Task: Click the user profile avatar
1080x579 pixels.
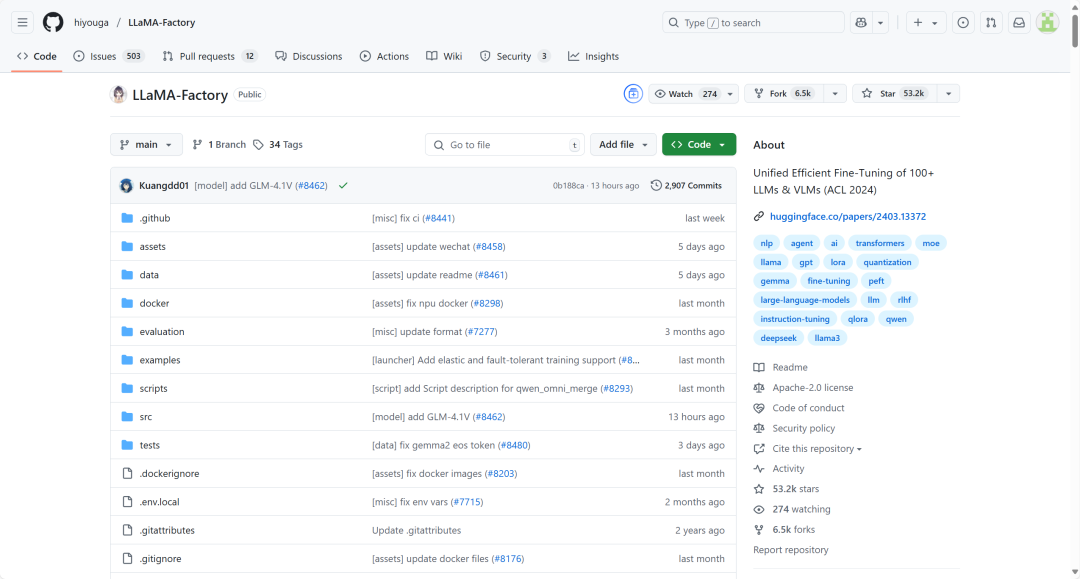Action: coord(1047,22)
